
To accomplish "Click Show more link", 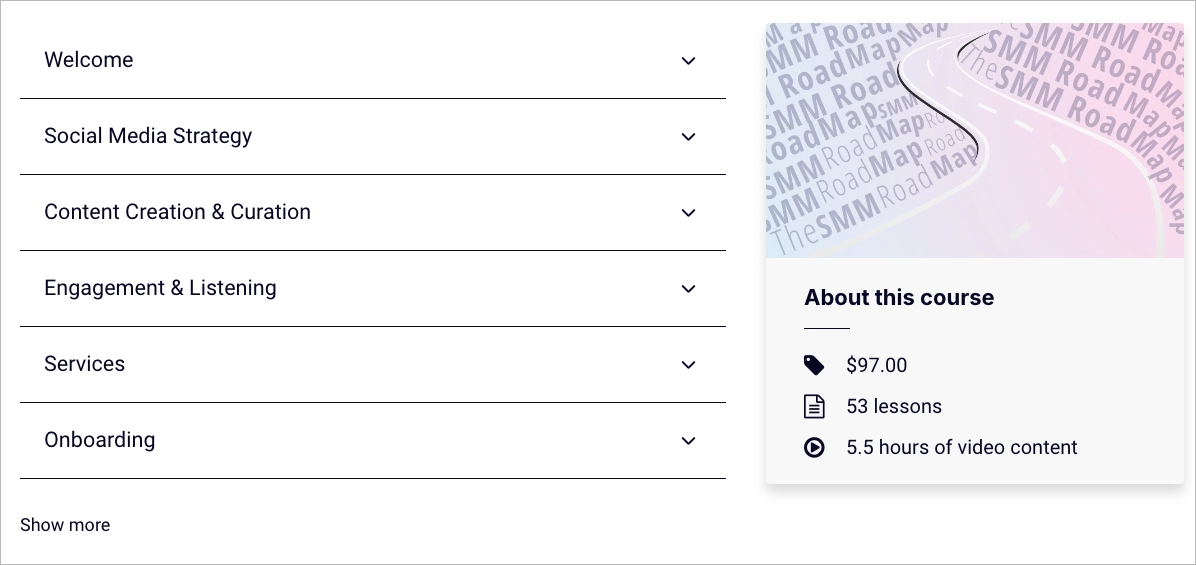I will pos(65,525).
